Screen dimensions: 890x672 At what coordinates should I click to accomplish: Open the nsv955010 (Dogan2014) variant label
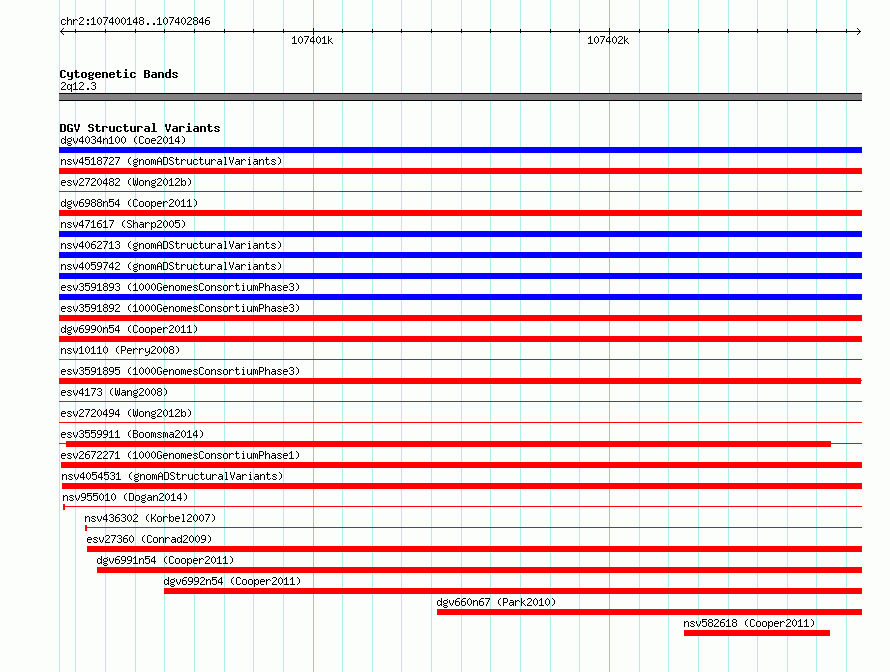(125, 497)
